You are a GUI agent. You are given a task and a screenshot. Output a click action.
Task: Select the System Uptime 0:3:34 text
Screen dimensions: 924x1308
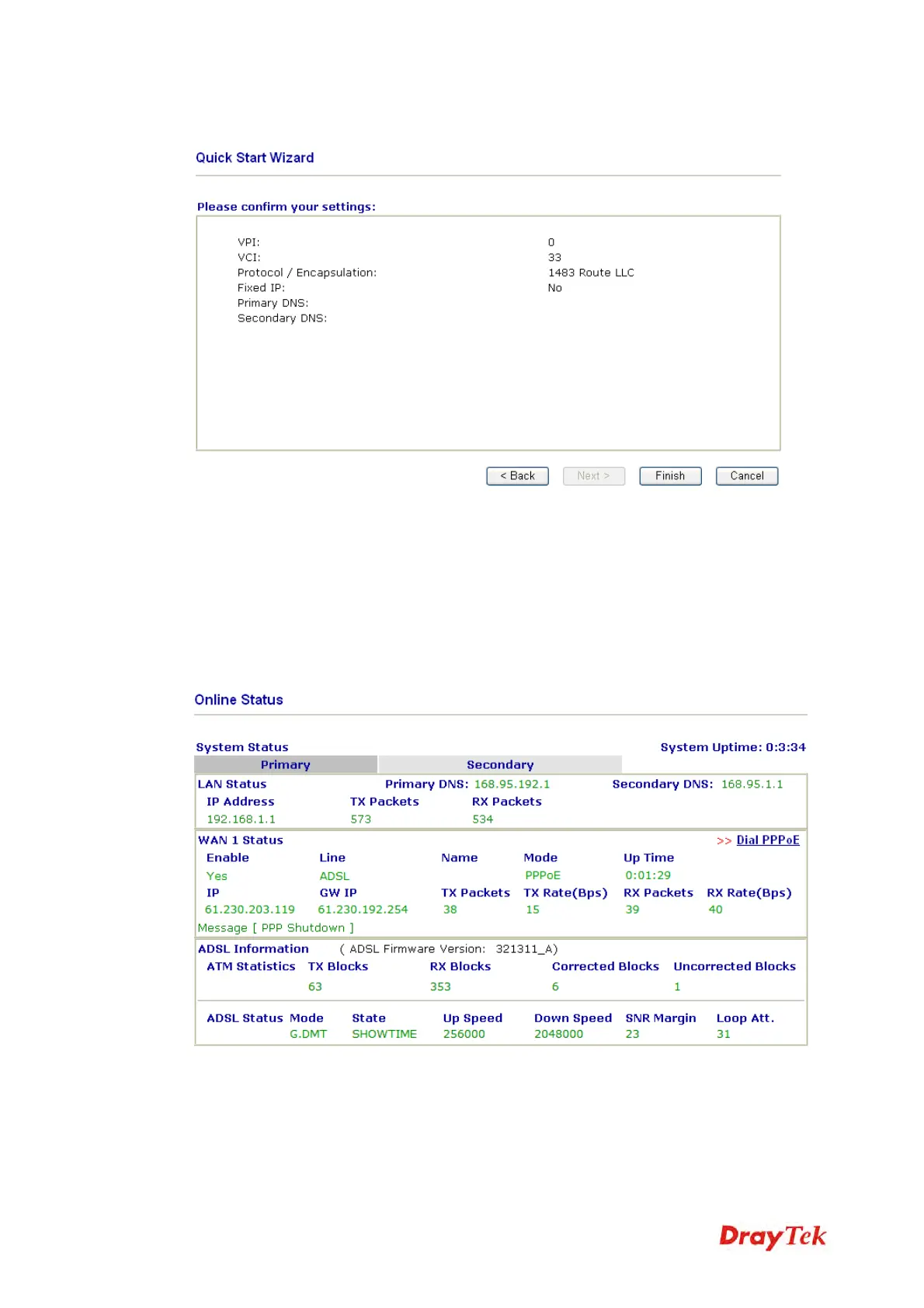(x=733, y=747)
